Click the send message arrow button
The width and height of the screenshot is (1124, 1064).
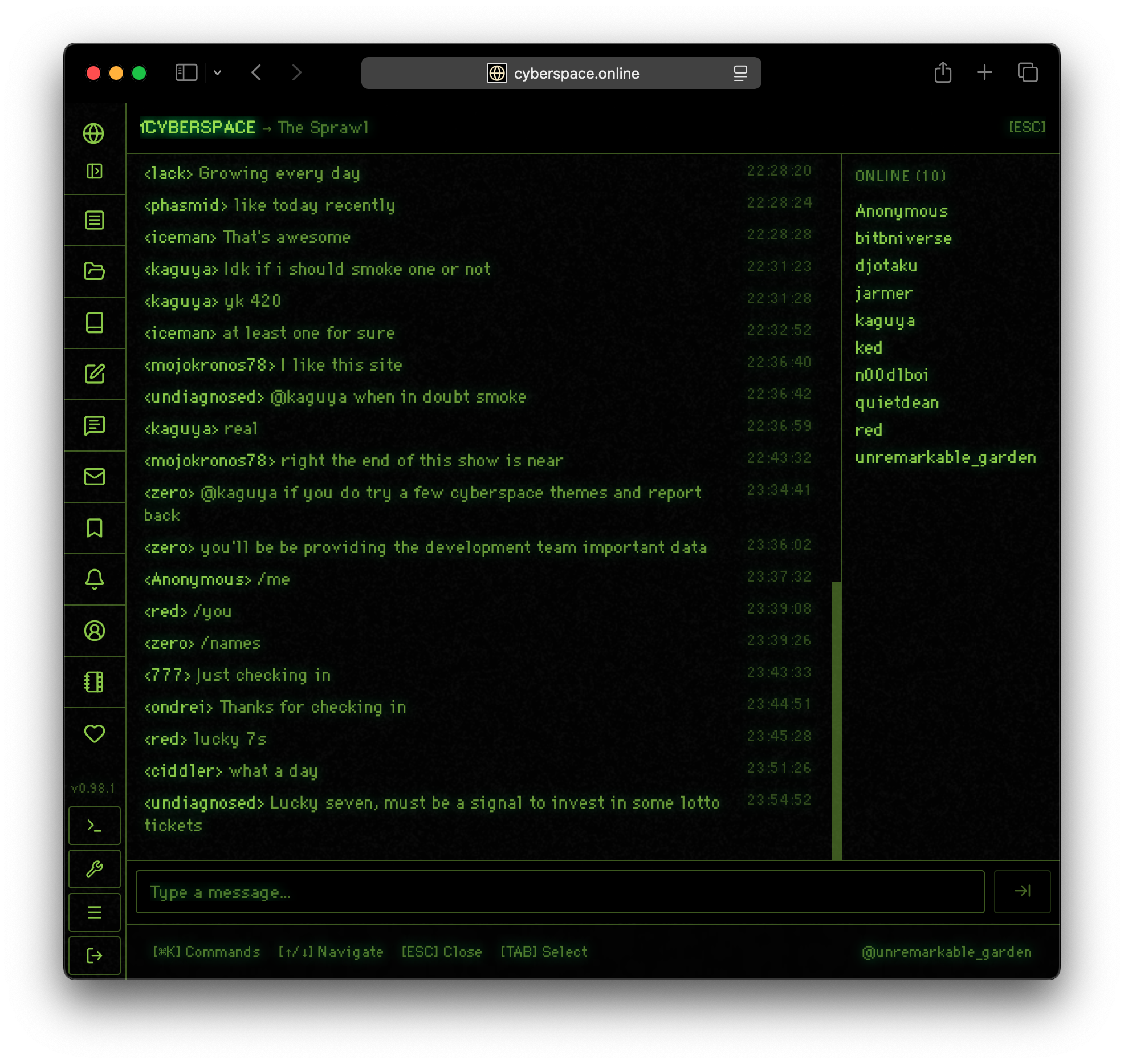coord(1022,891)
